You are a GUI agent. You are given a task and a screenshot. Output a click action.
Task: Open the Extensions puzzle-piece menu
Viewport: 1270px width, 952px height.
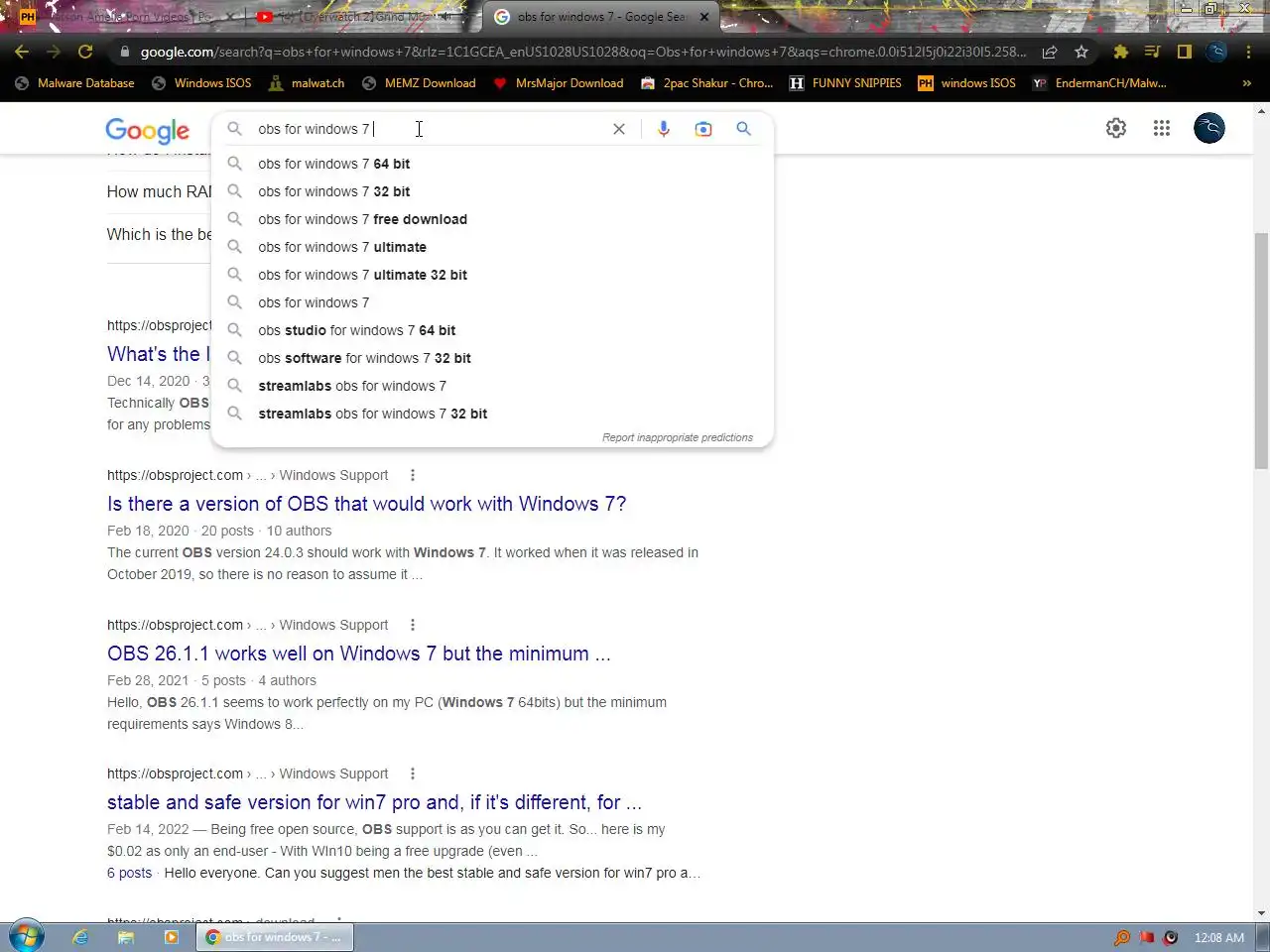1121,52
